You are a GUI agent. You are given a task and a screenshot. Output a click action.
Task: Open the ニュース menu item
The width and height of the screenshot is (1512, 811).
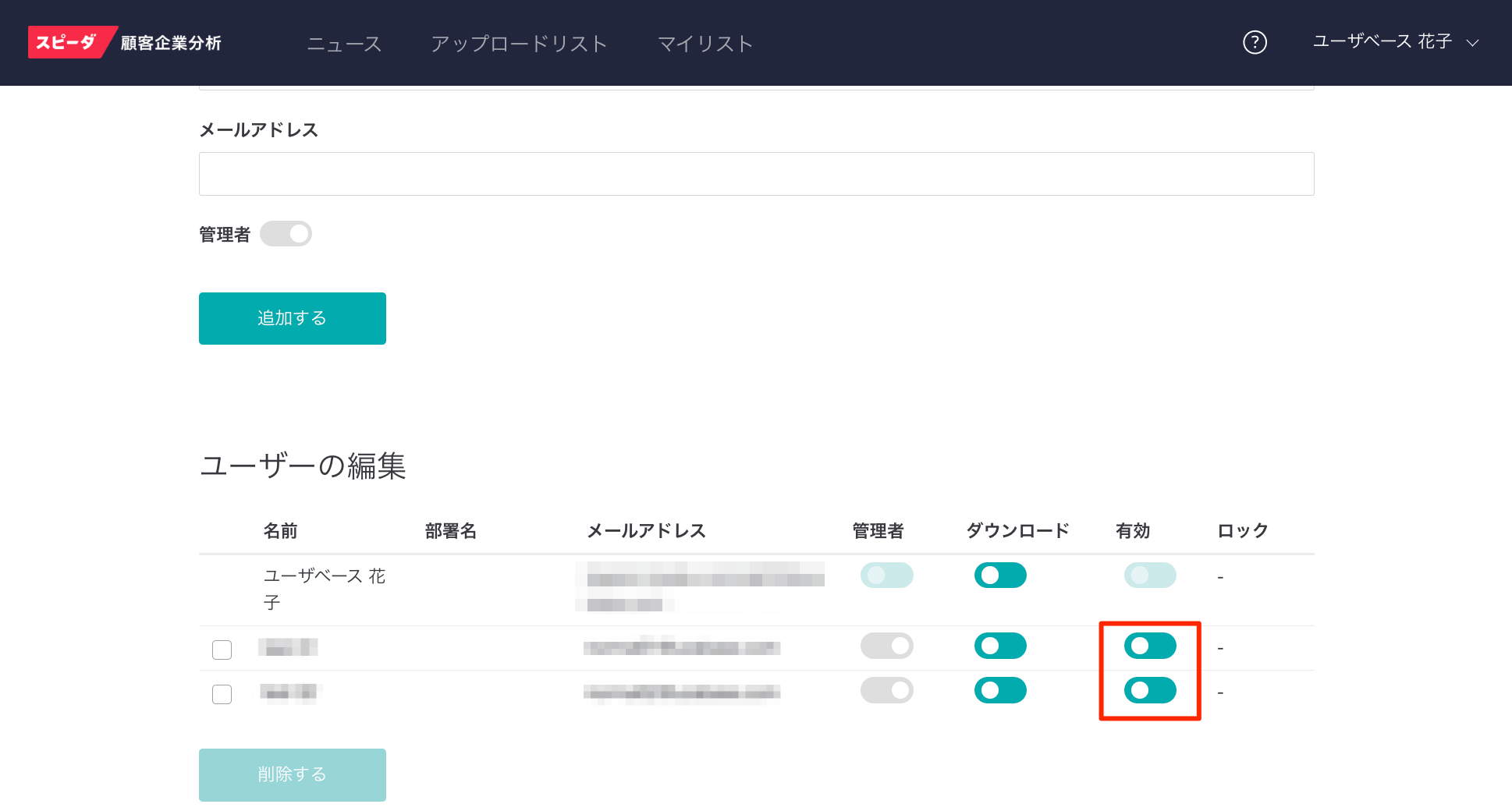click(x=344, y=44)
